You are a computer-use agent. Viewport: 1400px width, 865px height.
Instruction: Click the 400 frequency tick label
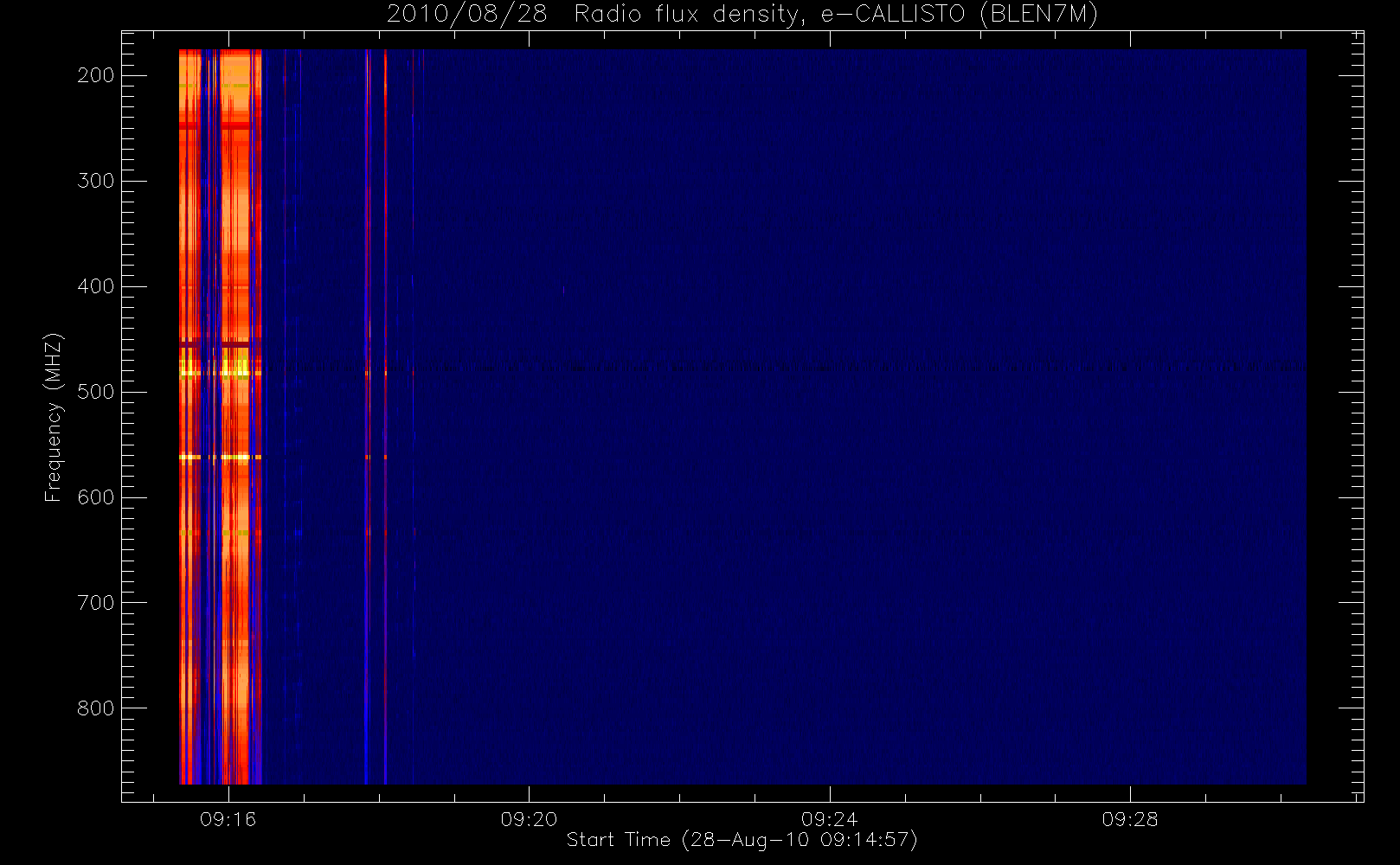click(x=95, y=286)
